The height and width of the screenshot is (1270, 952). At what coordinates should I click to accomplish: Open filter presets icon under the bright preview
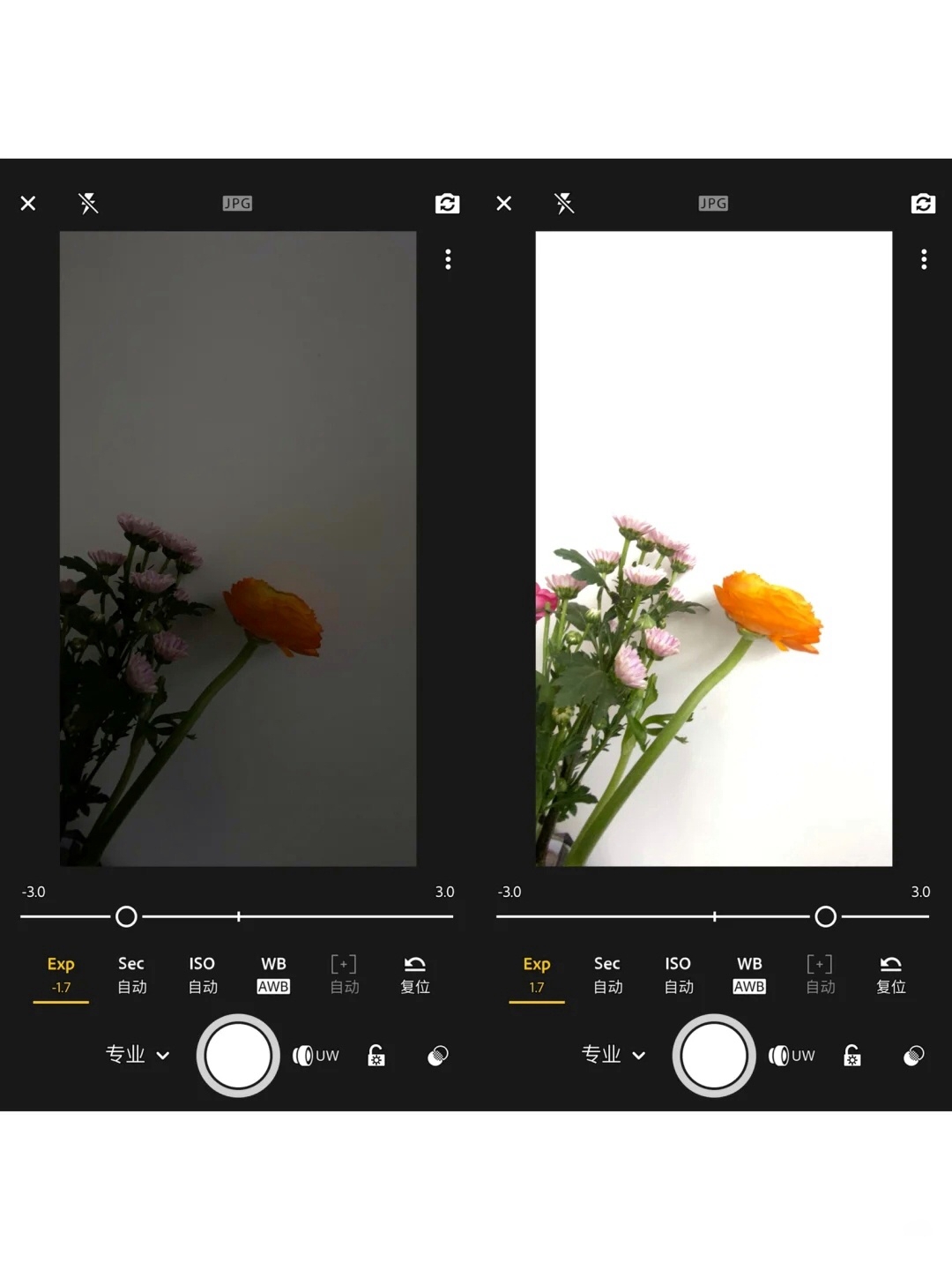pyautogui.click(x=913, y=1056)
